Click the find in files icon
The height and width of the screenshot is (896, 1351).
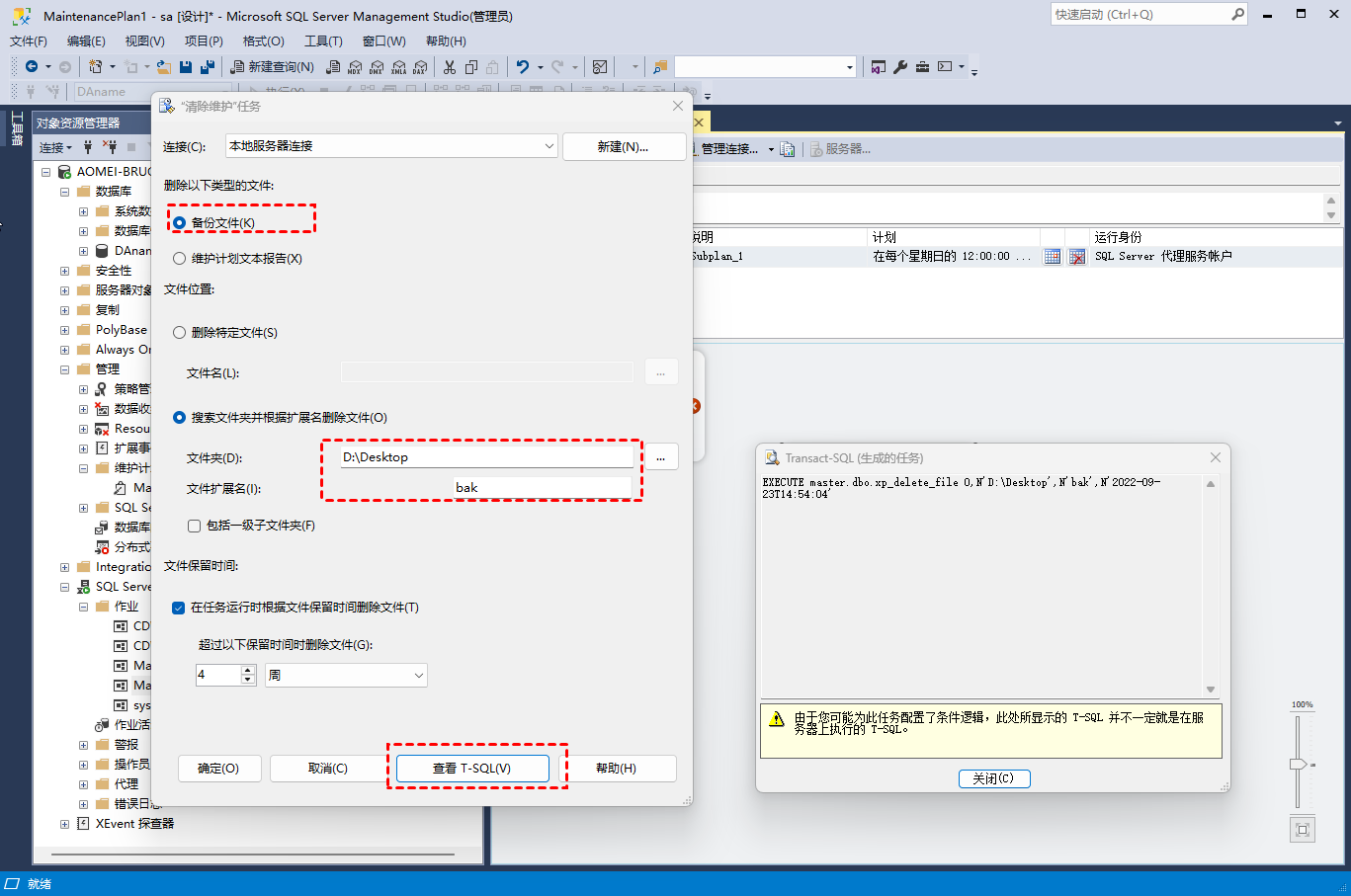[660, 66]
